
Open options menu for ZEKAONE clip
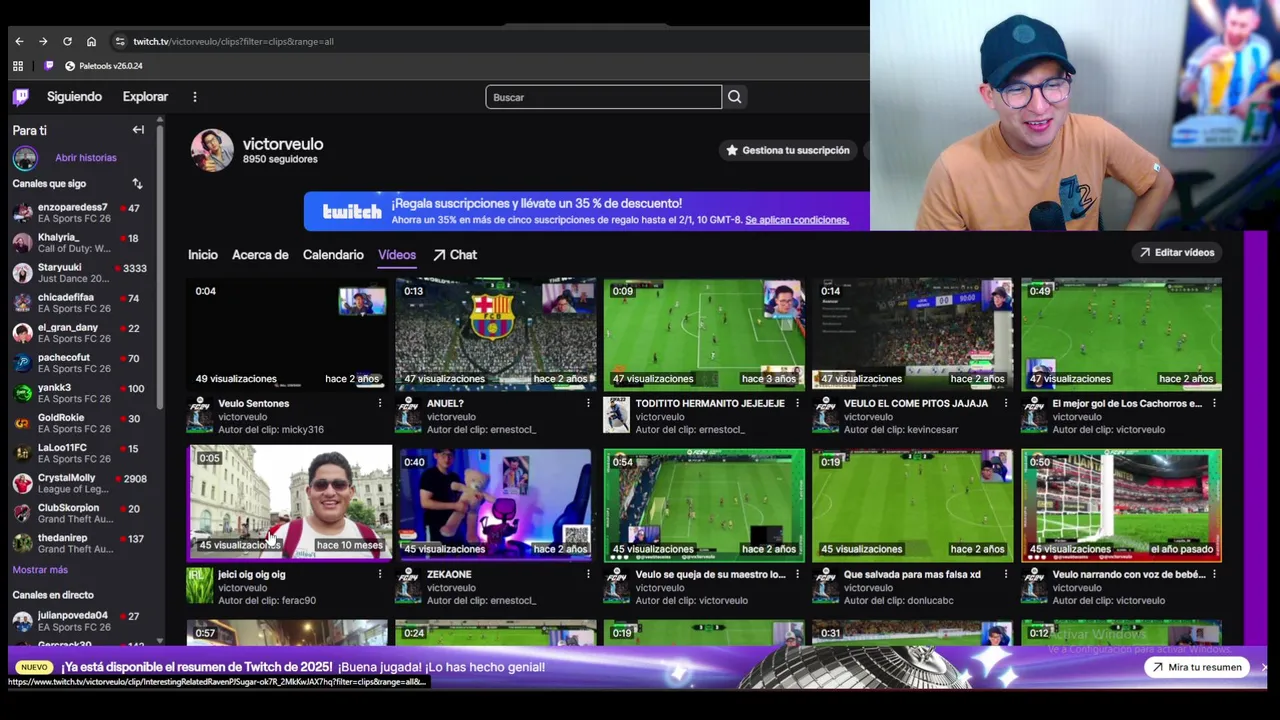pos(588,575)
